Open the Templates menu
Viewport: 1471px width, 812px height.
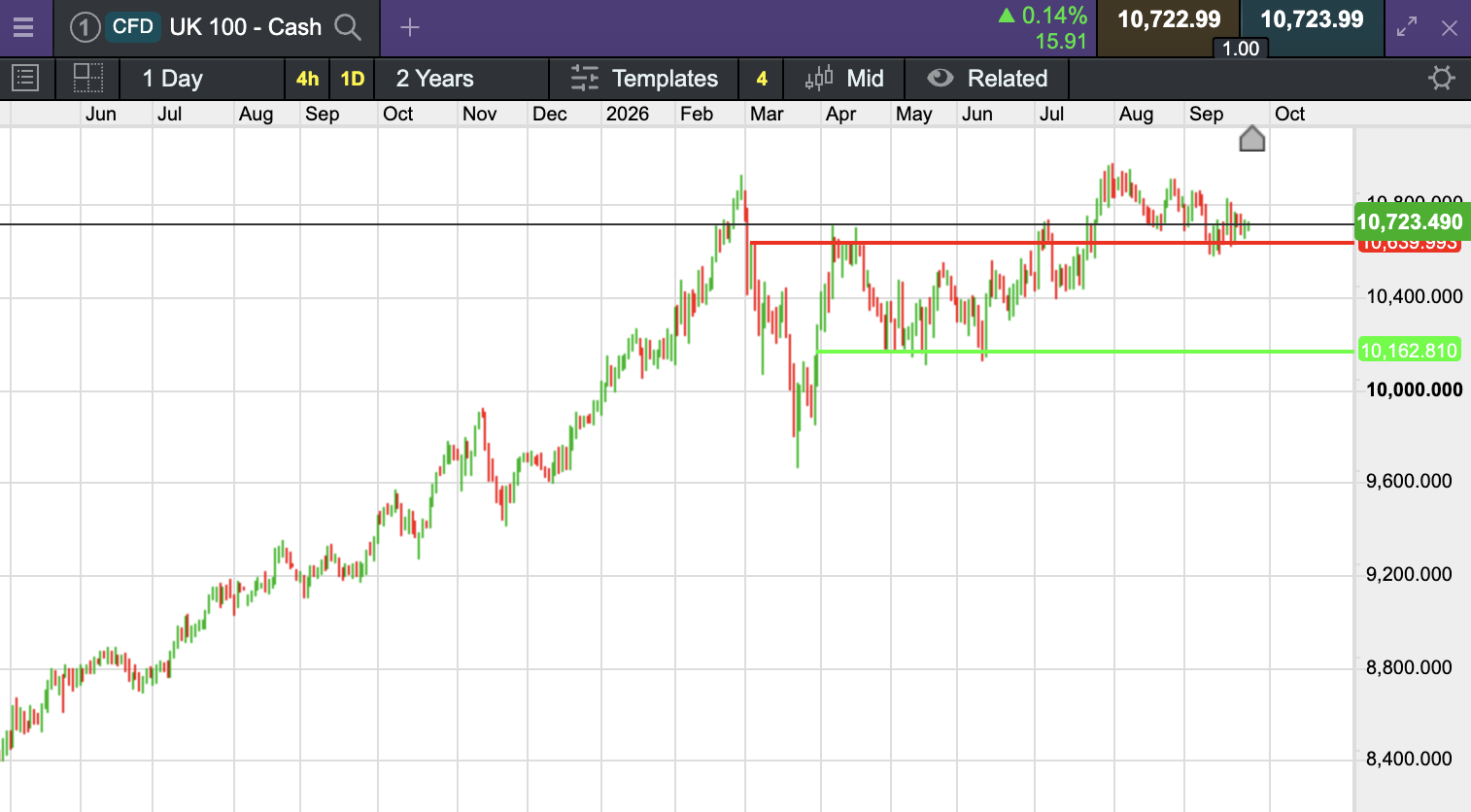pos(644,79)
